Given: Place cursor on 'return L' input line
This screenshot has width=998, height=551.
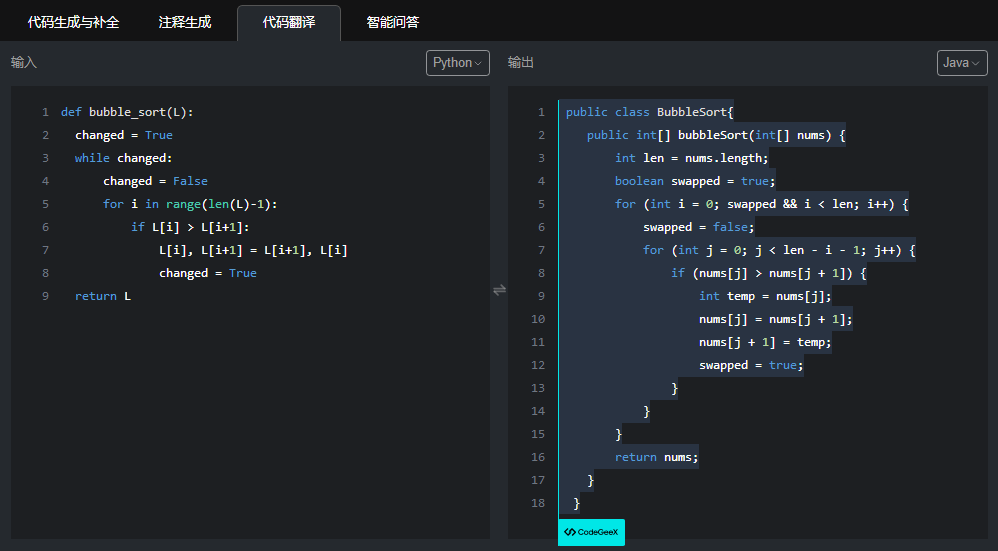Looking at the screenshot, I should [x=102, y=296].
